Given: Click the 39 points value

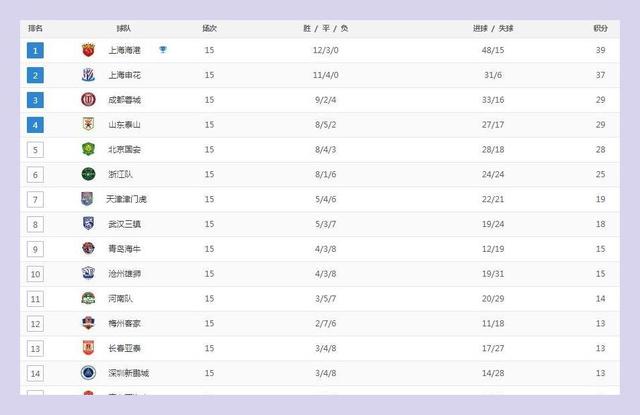Looking at the screenshot, I should pyautogui.click(x=600, y=50).
